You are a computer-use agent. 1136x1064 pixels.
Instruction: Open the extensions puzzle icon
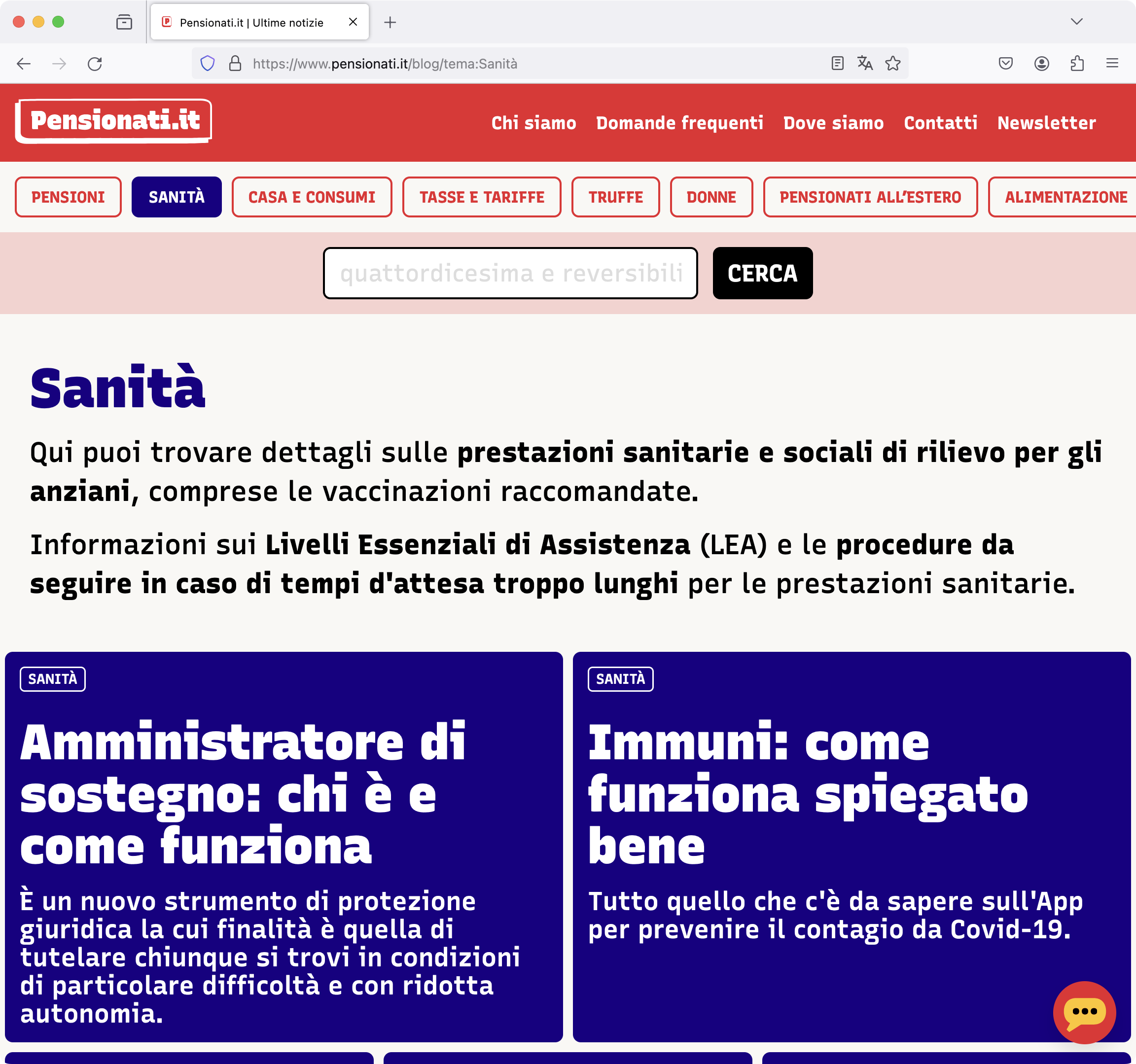[x=1076, y=64]
